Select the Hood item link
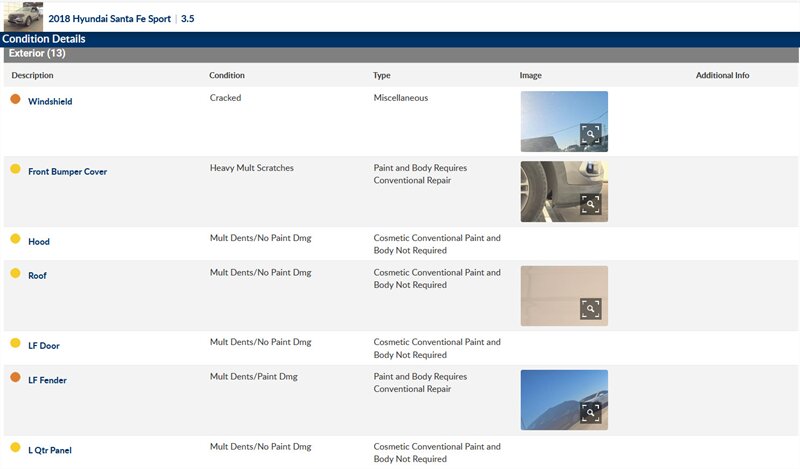The width and height of the screenshot is (800, 469). point(38,242)
